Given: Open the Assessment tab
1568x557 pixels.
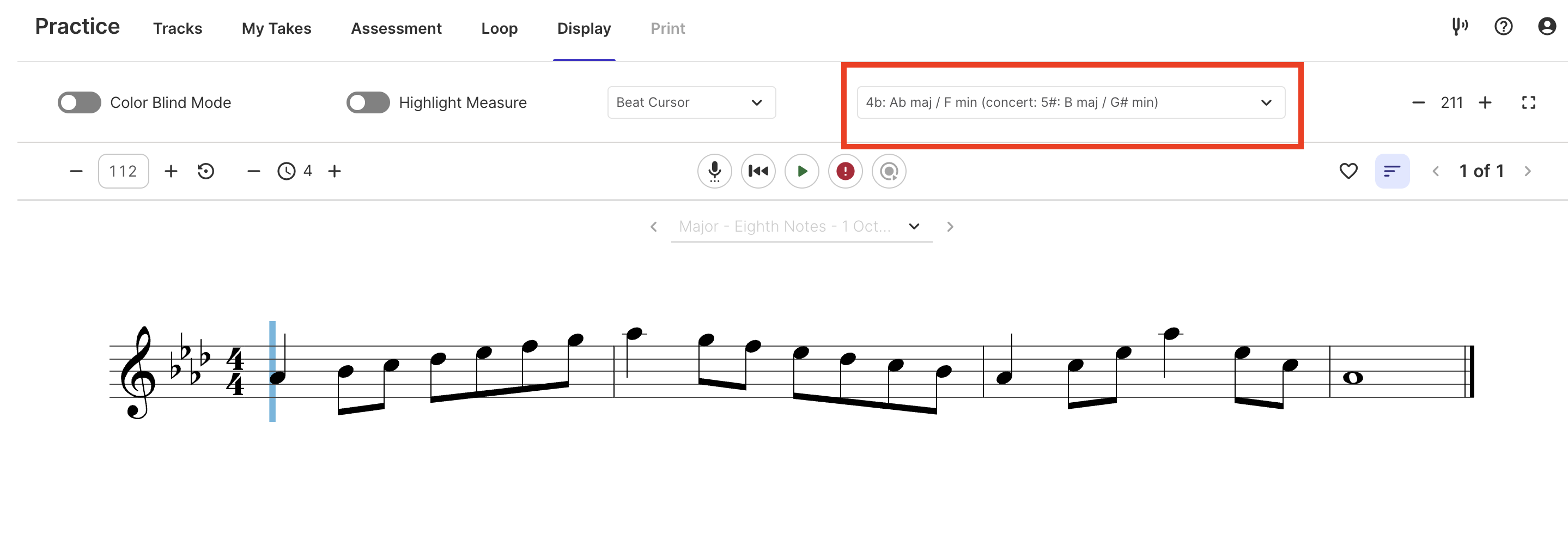Looking at the screenshot, I should [396, 28].
